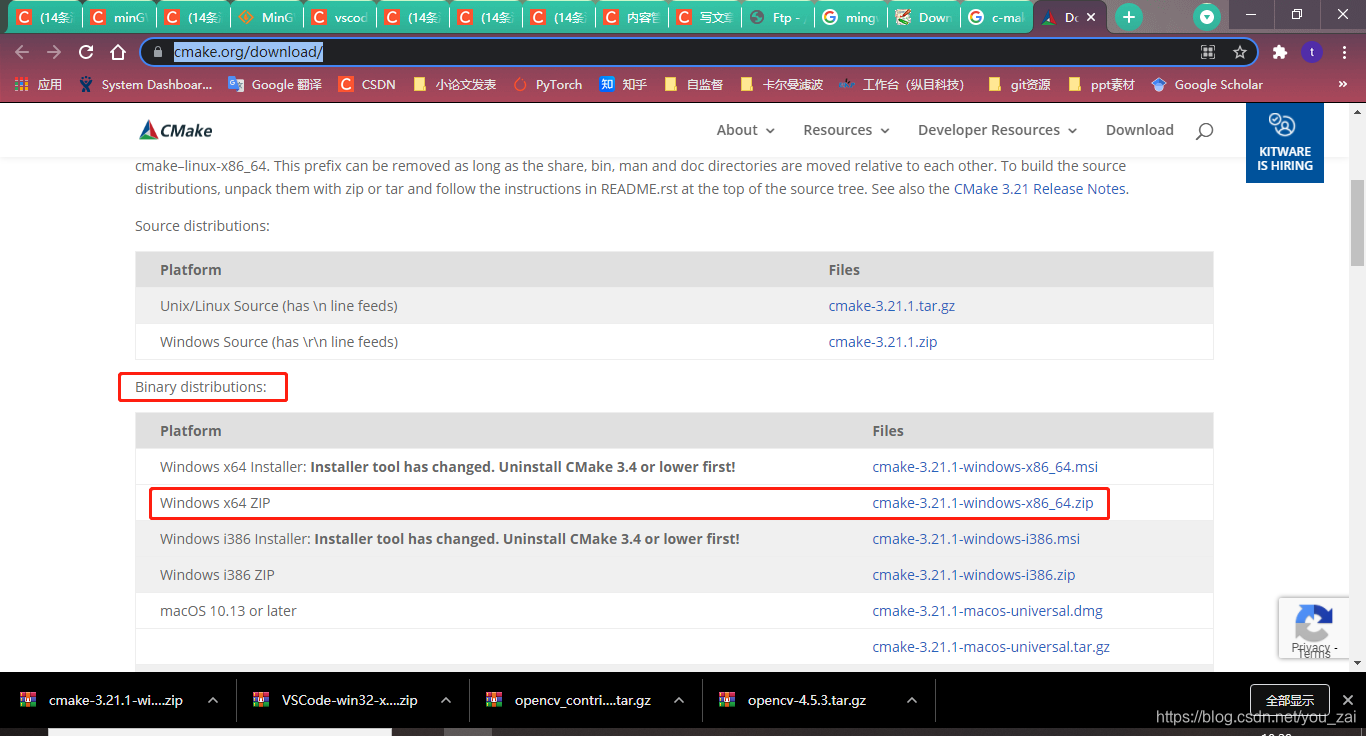1366x736 pixels.
Task: Open git资源 bookmark folder
Action: tap(1019, 85)
